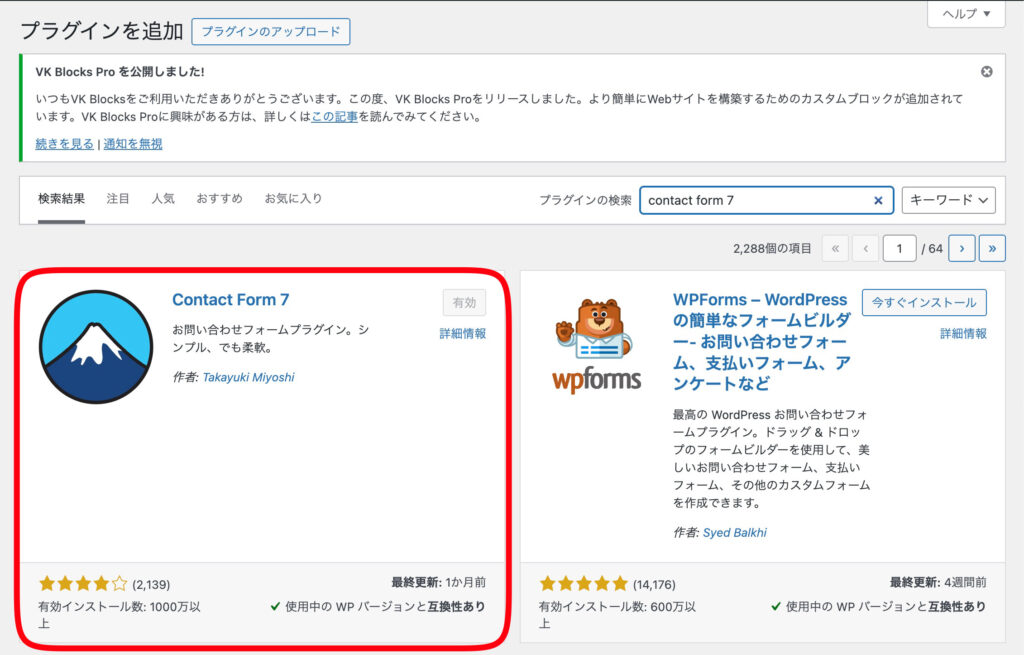The image size is (1024, 655).
Task: Switch to the 人気 tab
Action: tap(163, 199)
